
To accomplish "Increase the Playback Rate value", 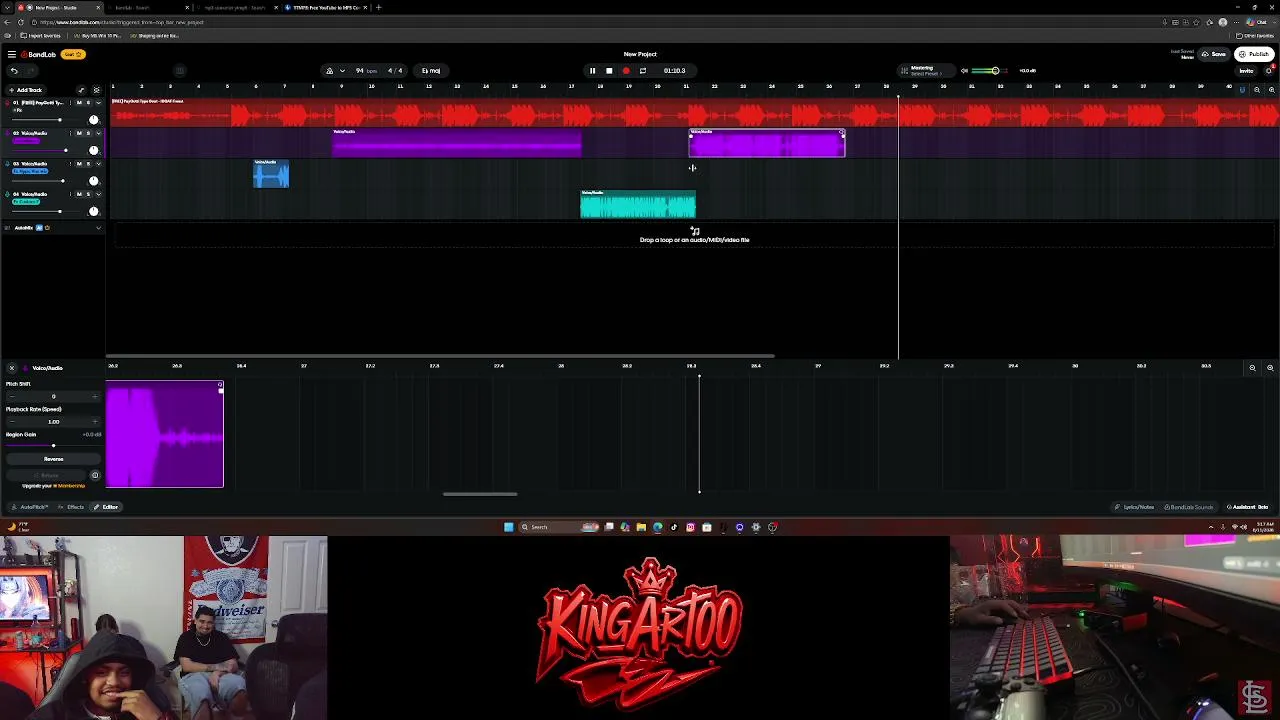I will 95,421.
